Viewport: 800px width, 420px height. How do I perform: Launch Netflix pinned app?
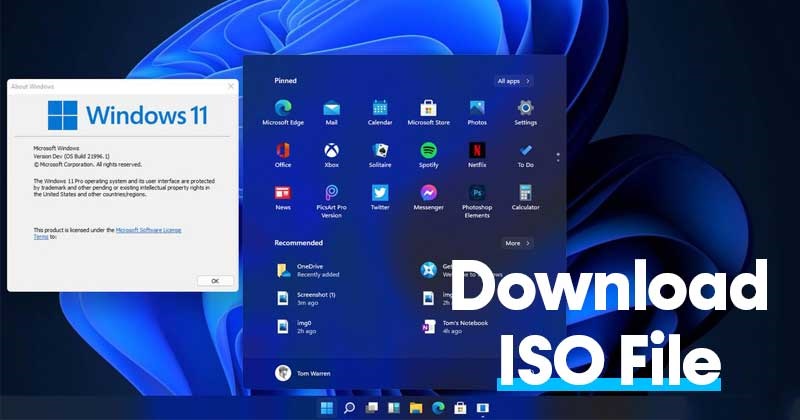pyautogui.click(x=477, y=155)
